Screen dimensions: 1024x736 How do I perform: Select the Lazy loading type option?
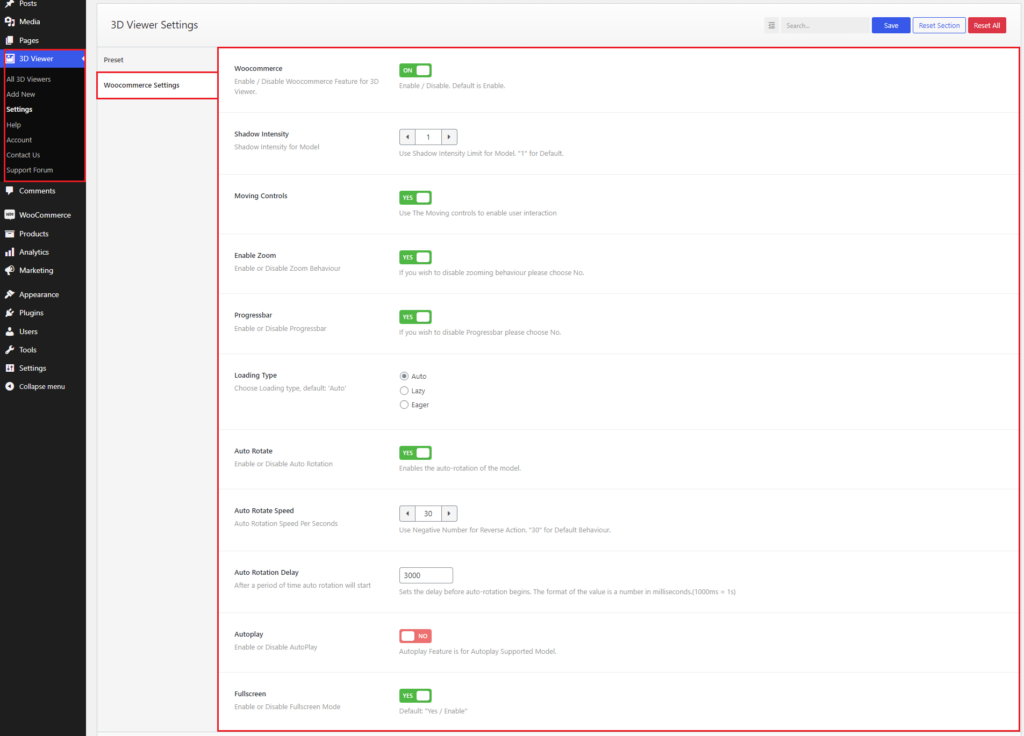(406, 390)
